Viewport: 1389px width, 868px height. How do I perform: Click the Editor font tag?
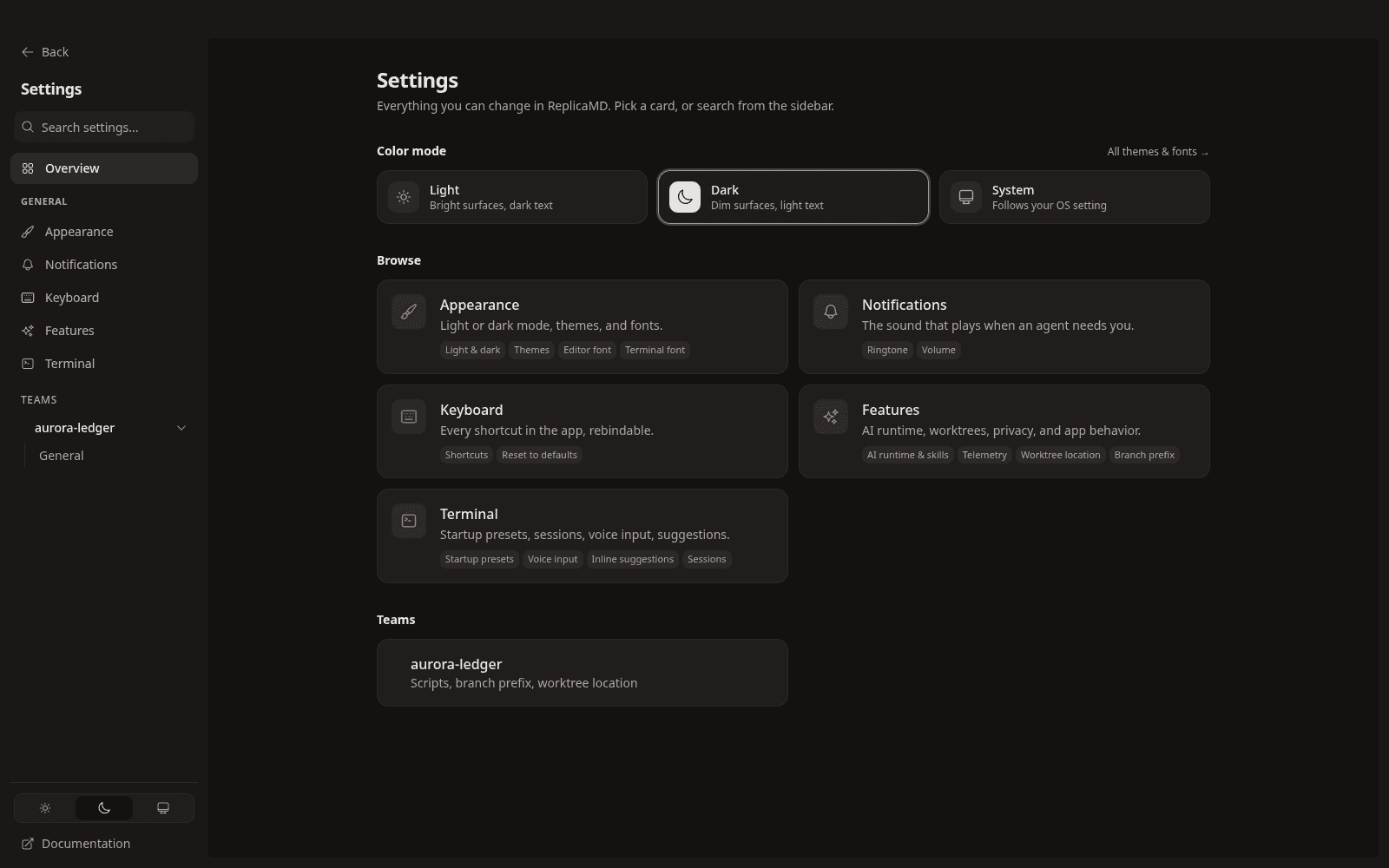[587, 350]
